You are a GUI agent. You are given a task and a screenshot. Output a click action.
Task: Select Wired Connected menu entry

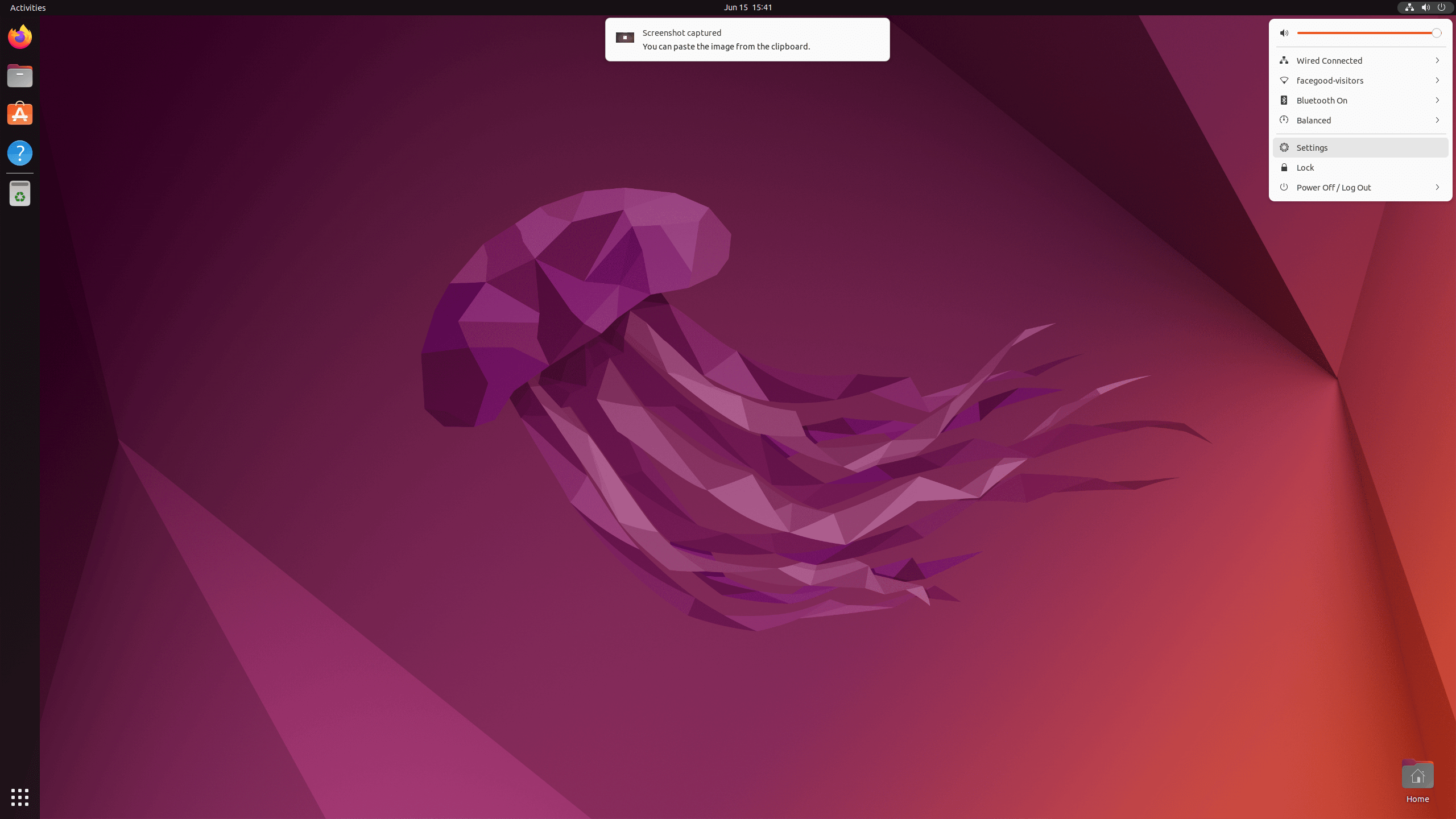coord(1360,60)
